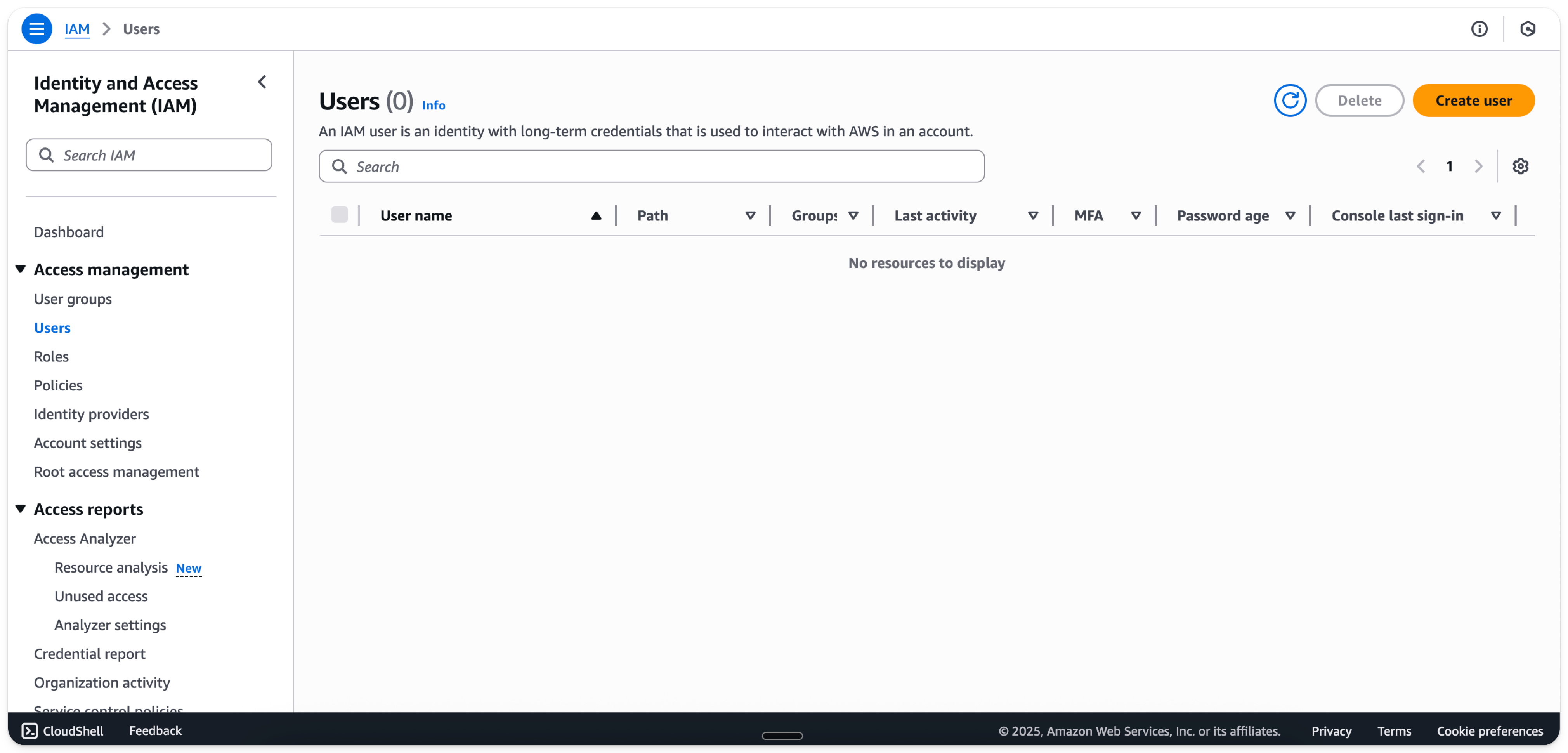
Task: Collapse the Access reports section
Action: (20, 508)
